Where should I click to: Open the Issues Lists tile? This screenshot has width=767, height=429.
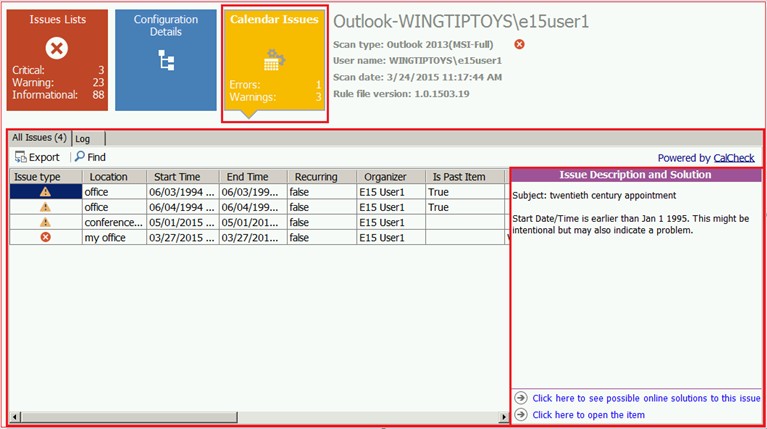57,60
